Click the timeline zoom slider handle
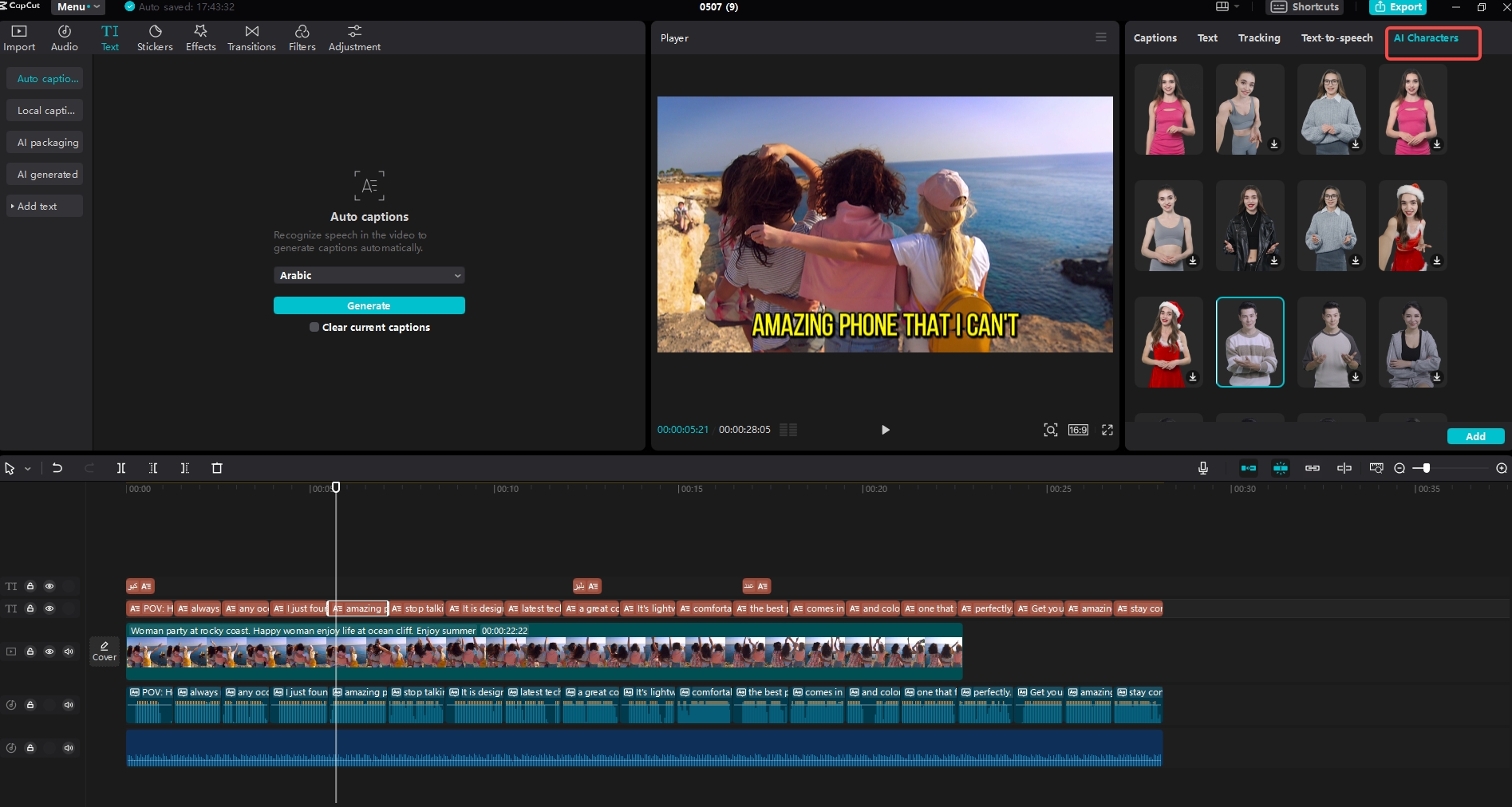Viewport: 1512px width, 807px height. click(x=1426, y=468)
